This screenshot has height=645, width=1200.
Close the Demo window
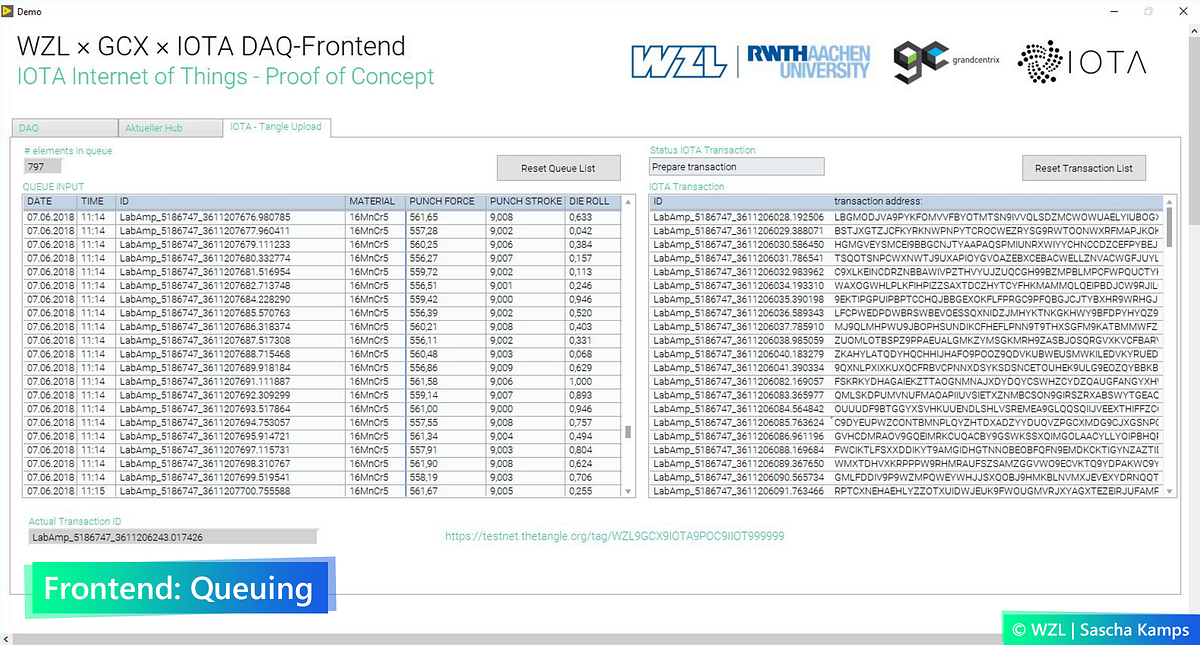point(1182,9)
